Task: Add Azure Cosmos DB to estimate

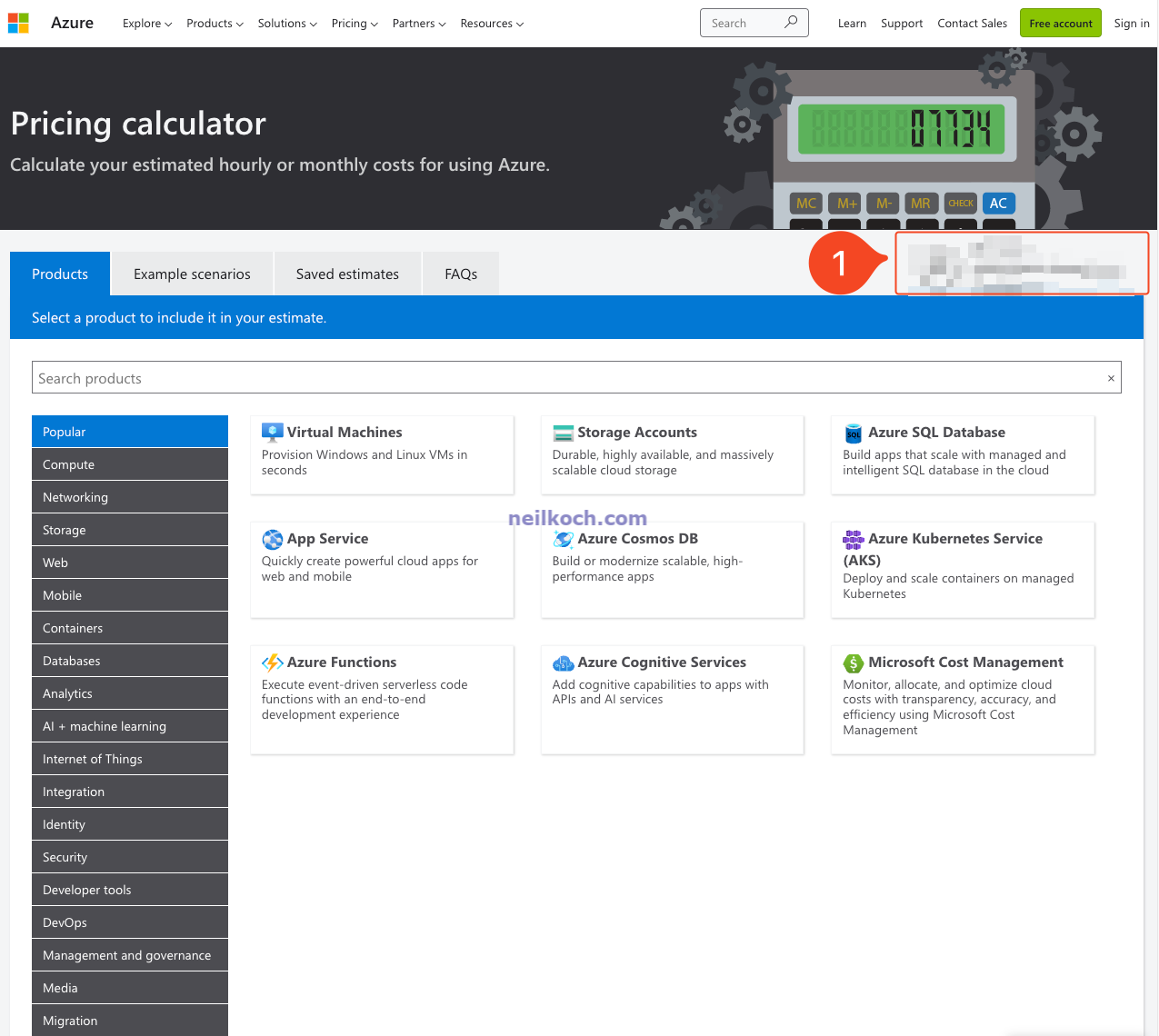Action: click(x=673, y=569)
